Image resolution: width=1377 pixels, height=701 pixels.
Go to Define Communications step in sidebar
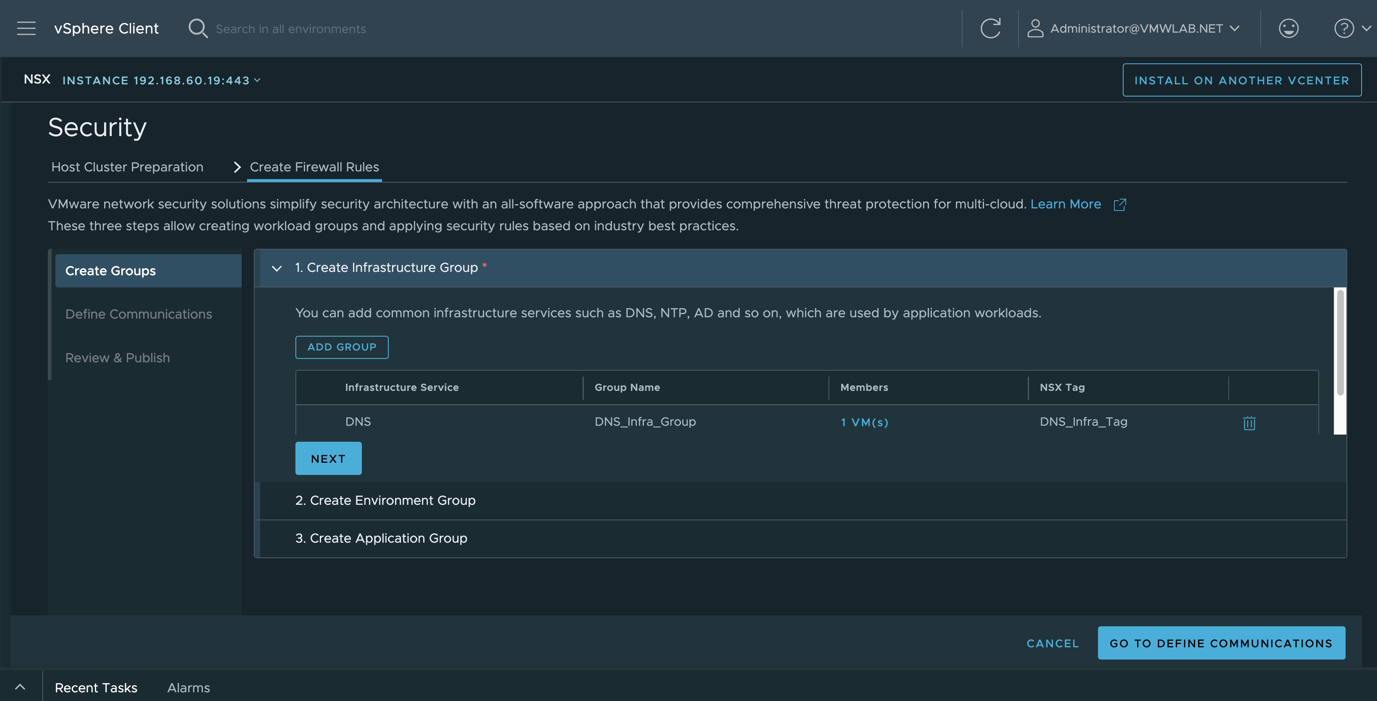tap(138, 314)
